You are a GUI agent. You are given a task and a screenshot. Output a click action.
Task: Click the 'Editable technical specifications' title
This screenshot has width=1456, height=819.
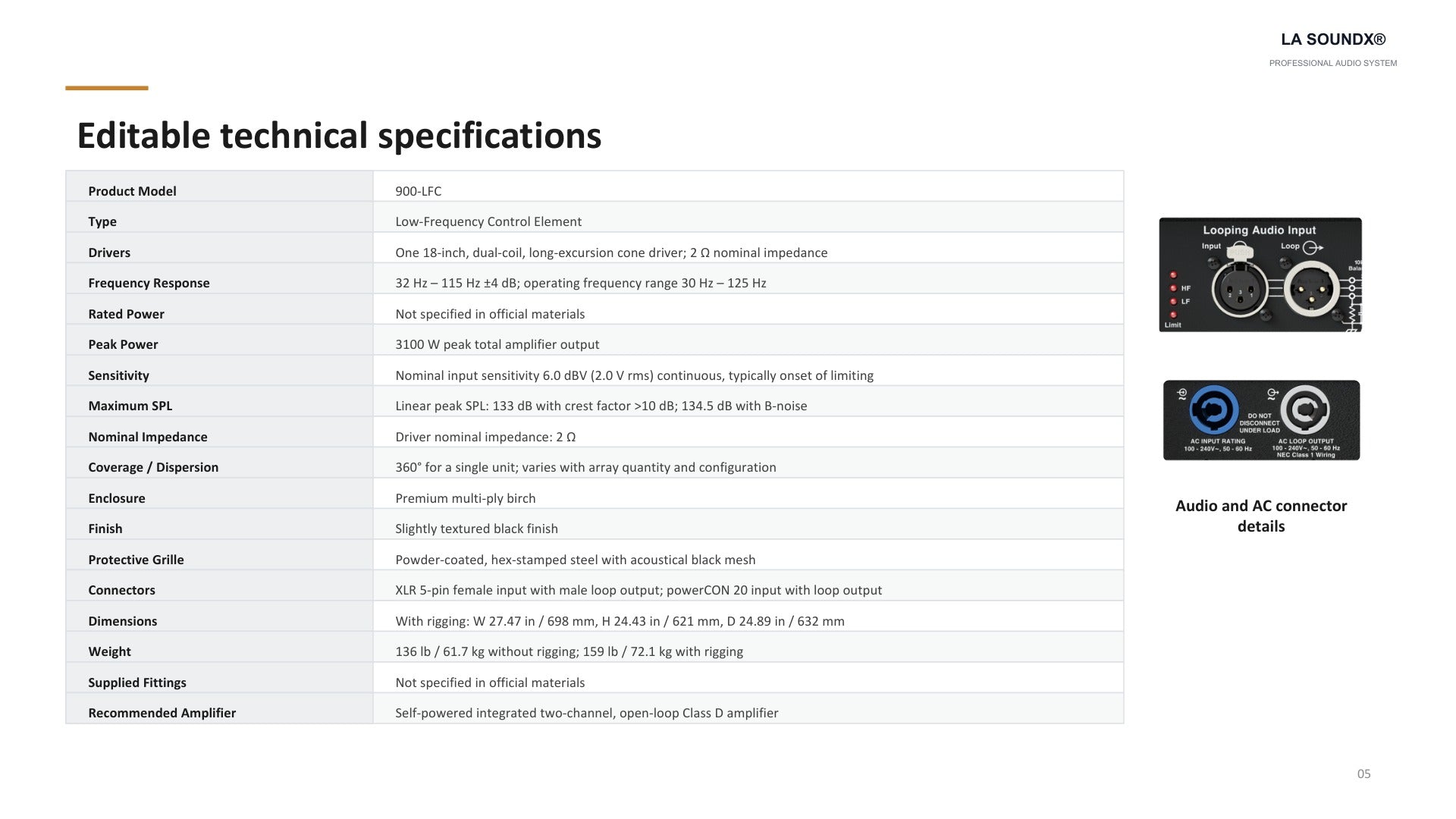(339, 136)
